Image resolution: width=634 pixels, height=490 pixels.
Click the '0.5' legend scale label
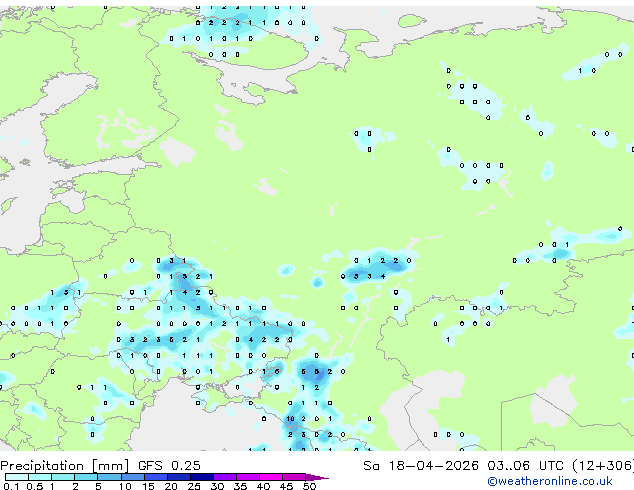pyautogui.click(x=34, y=486)
